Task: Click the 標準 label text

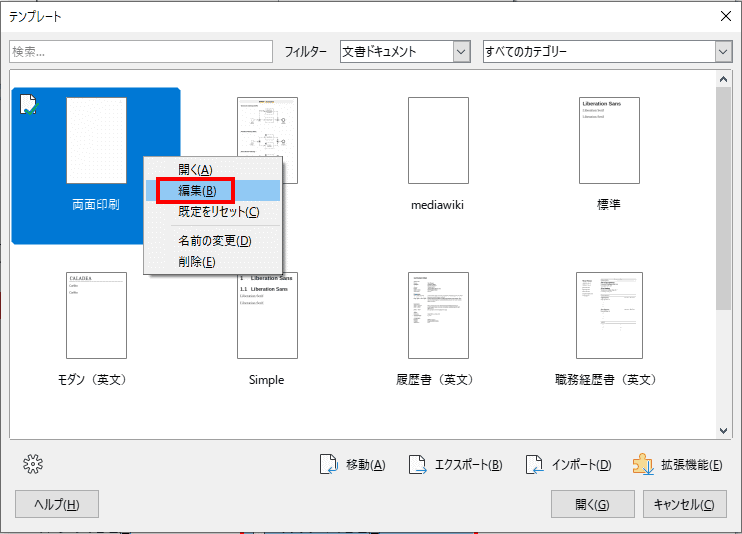Action: click(609, 205)
